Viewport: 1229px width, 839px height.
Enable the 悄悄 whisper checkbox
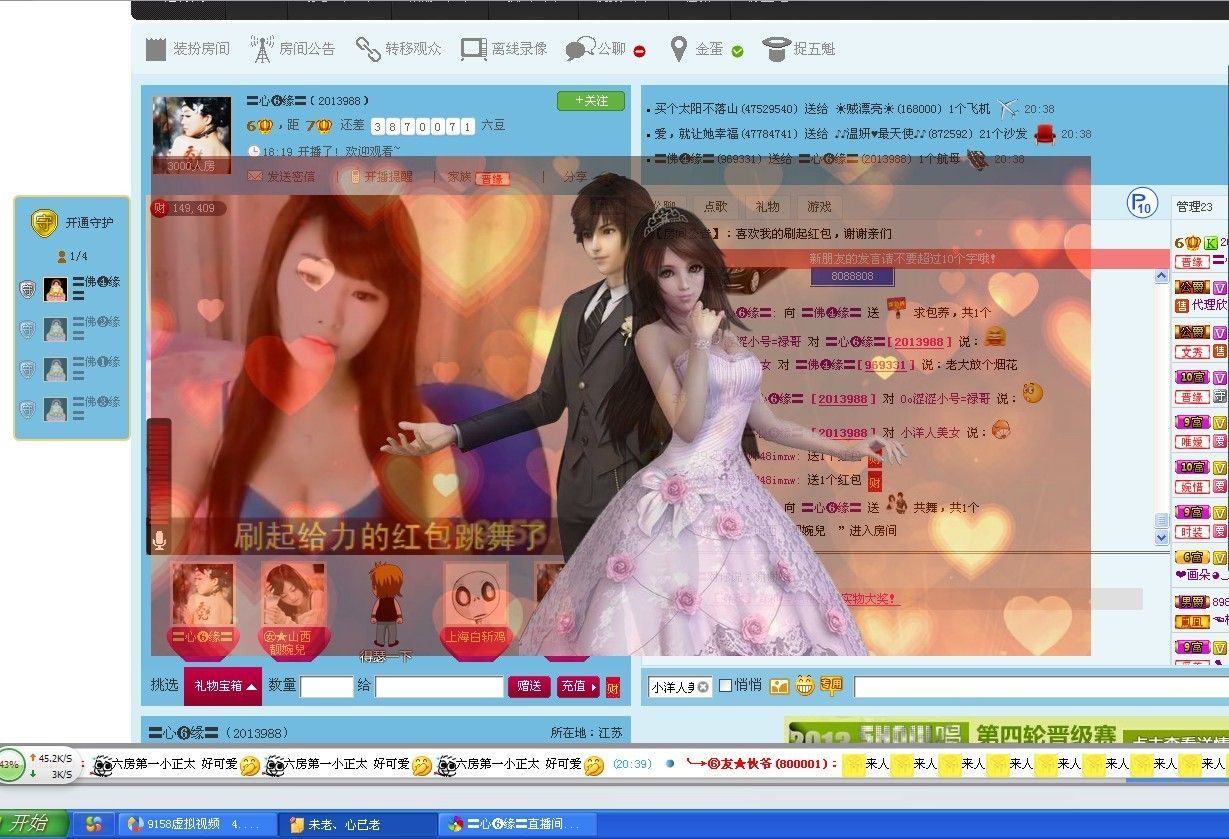[x=726, y=685]
